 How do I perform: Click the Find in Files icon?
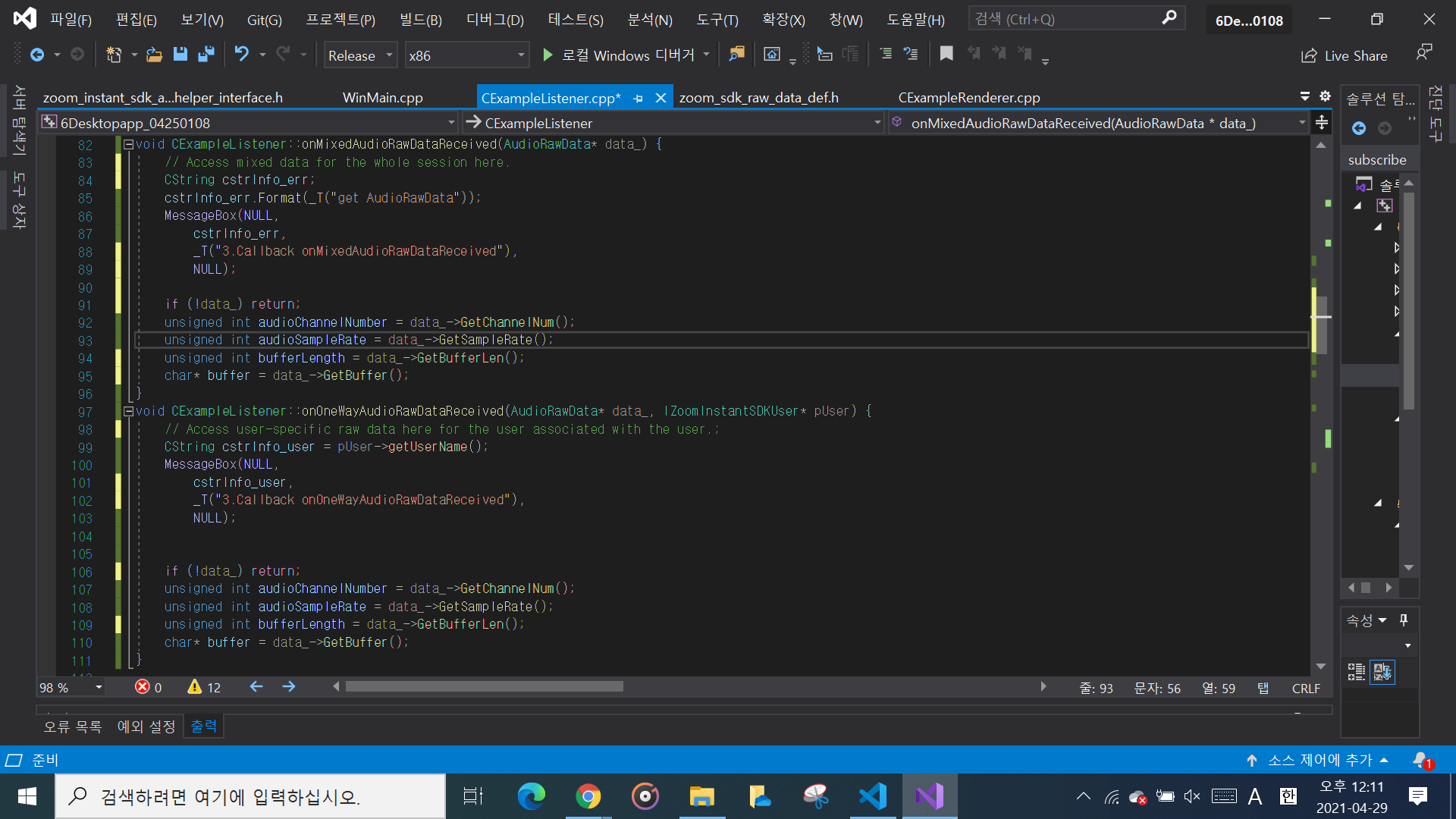[x=736, y=54]
